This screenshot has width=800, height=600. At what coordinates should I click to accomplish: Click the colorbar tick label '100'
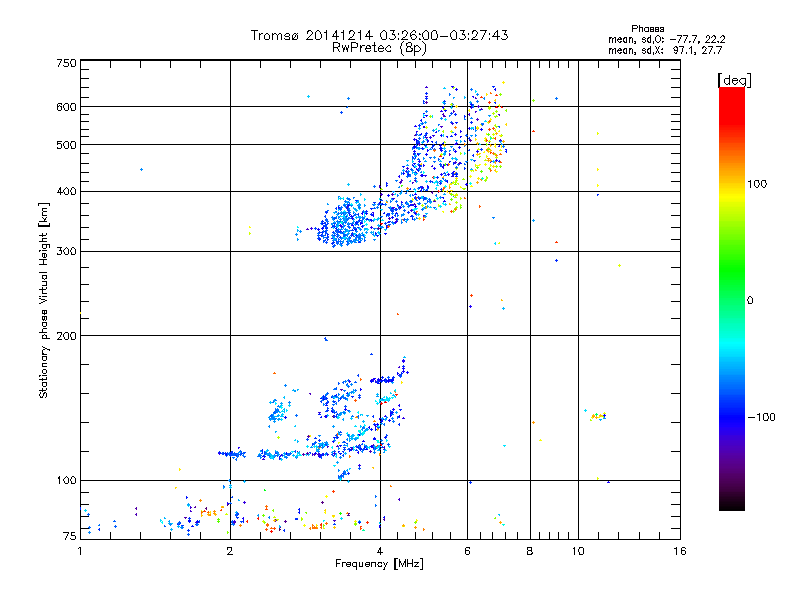point(757,184)
